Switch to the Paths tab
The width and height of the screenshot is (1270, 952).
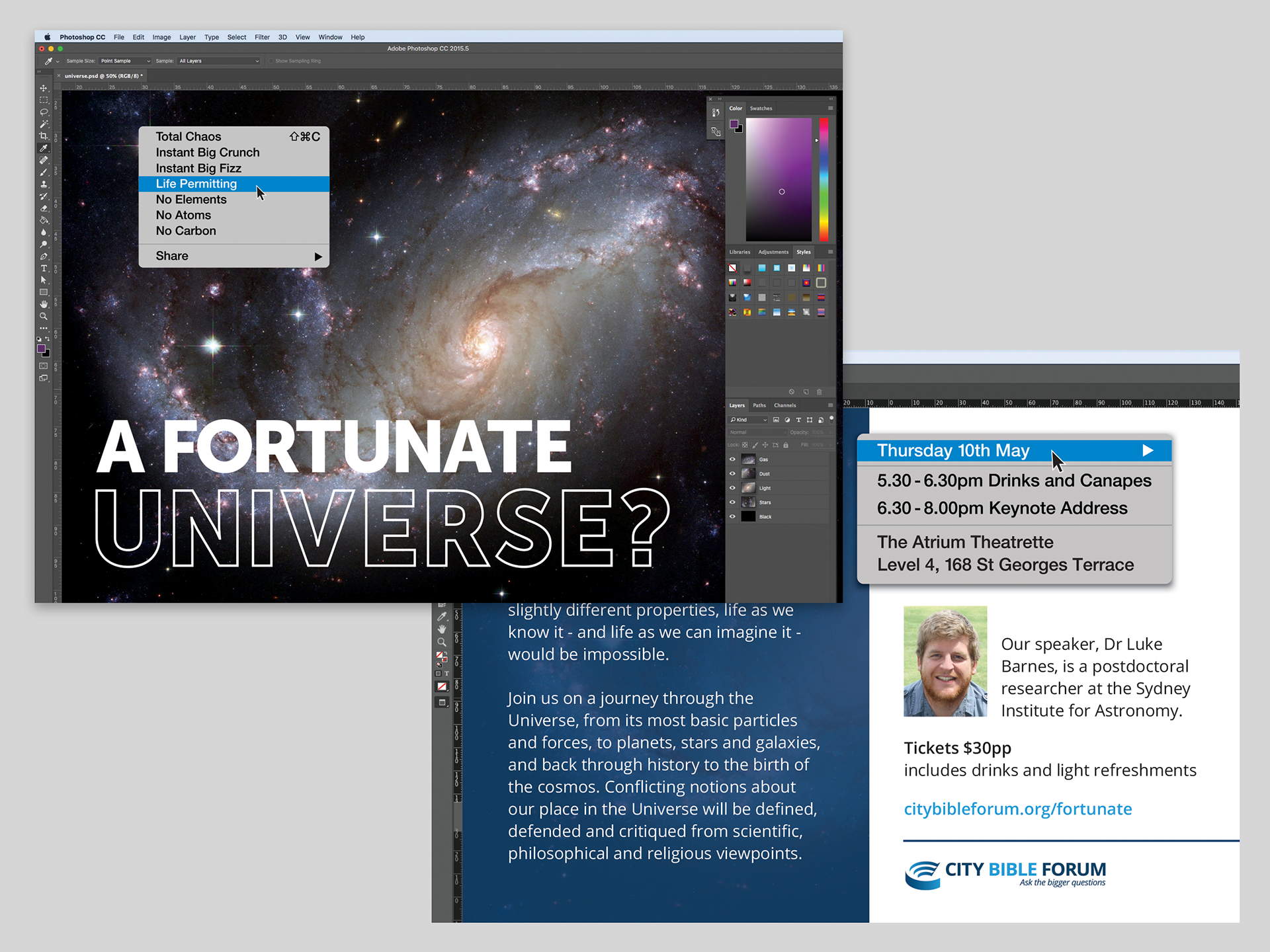759,405
